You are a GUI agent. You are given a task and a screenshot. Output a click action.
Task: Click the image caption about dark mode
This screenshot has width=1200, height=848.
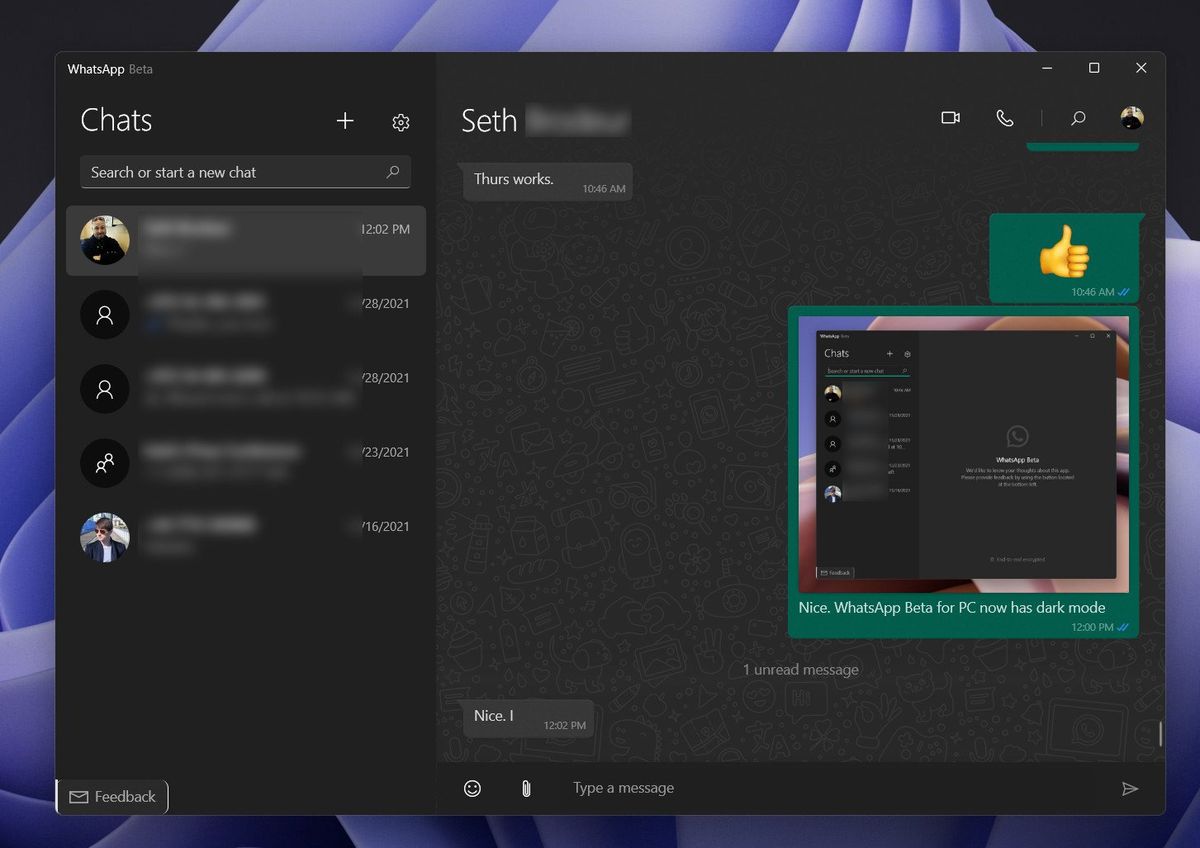[952, 607]
